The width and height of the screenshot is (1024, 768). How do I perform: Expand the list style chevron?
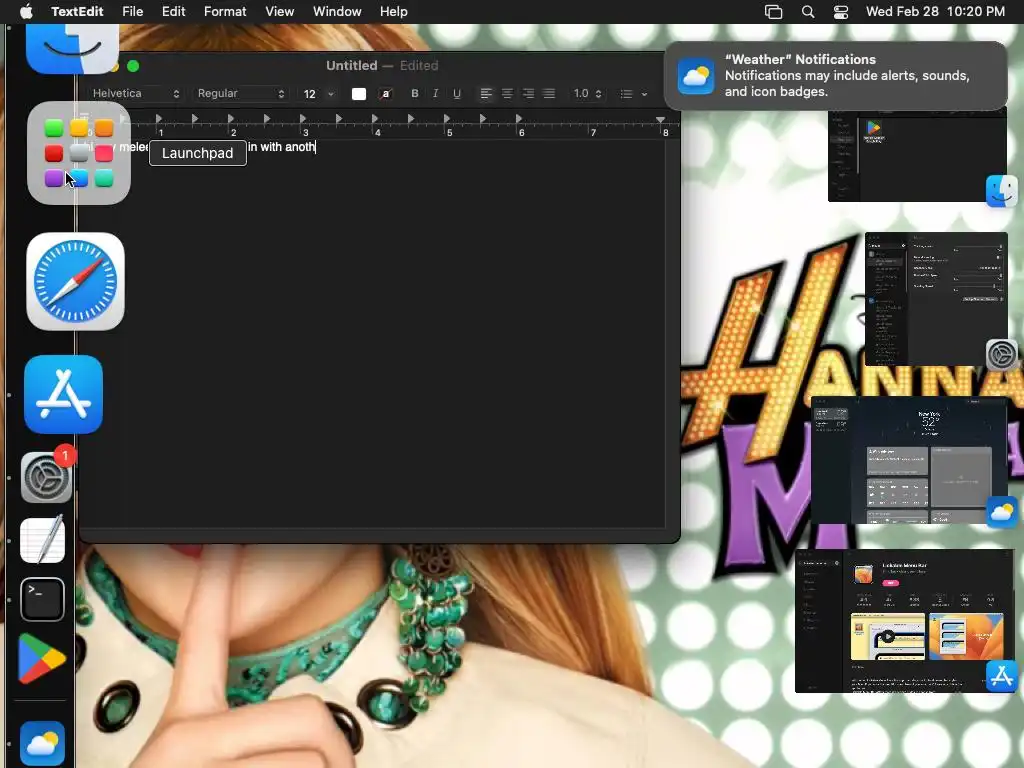tap(645, 94)
